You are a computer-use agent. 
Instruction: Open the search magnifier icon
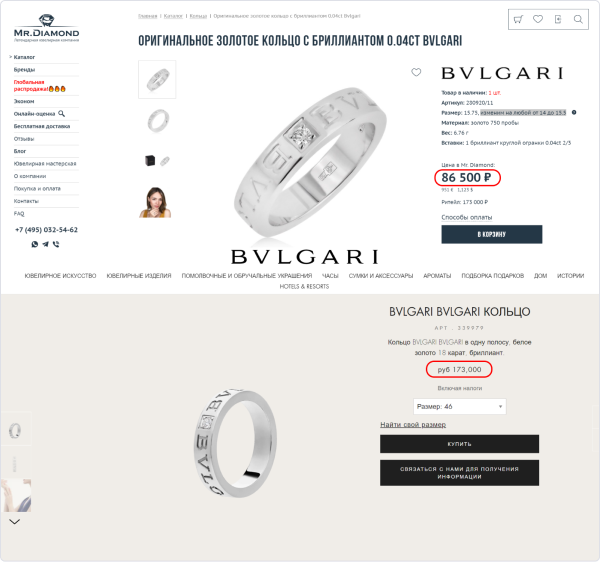pos(578,19)
